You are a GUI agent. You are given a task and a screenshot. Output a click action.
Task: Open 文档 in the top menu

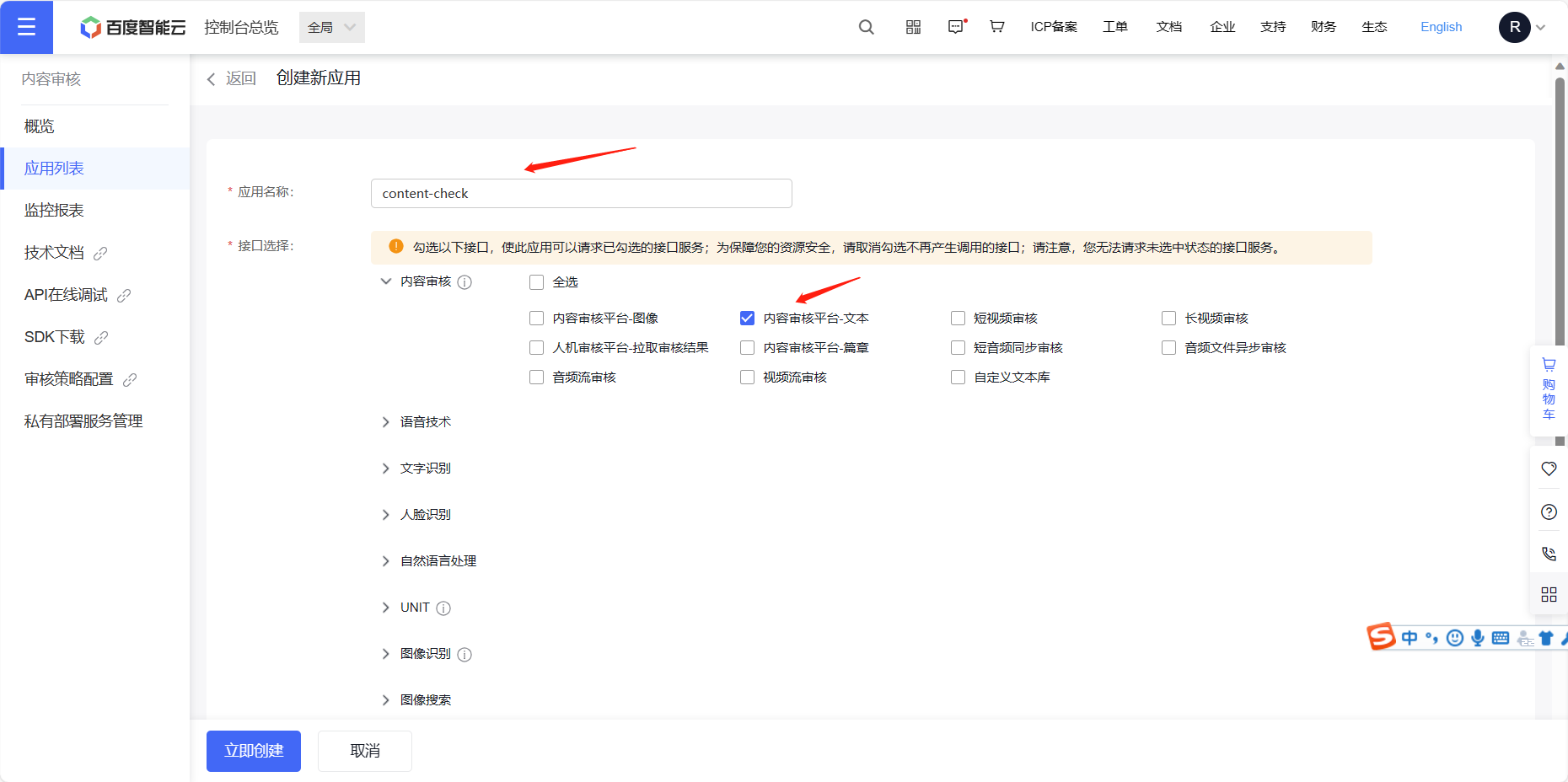click(1168, 27)
